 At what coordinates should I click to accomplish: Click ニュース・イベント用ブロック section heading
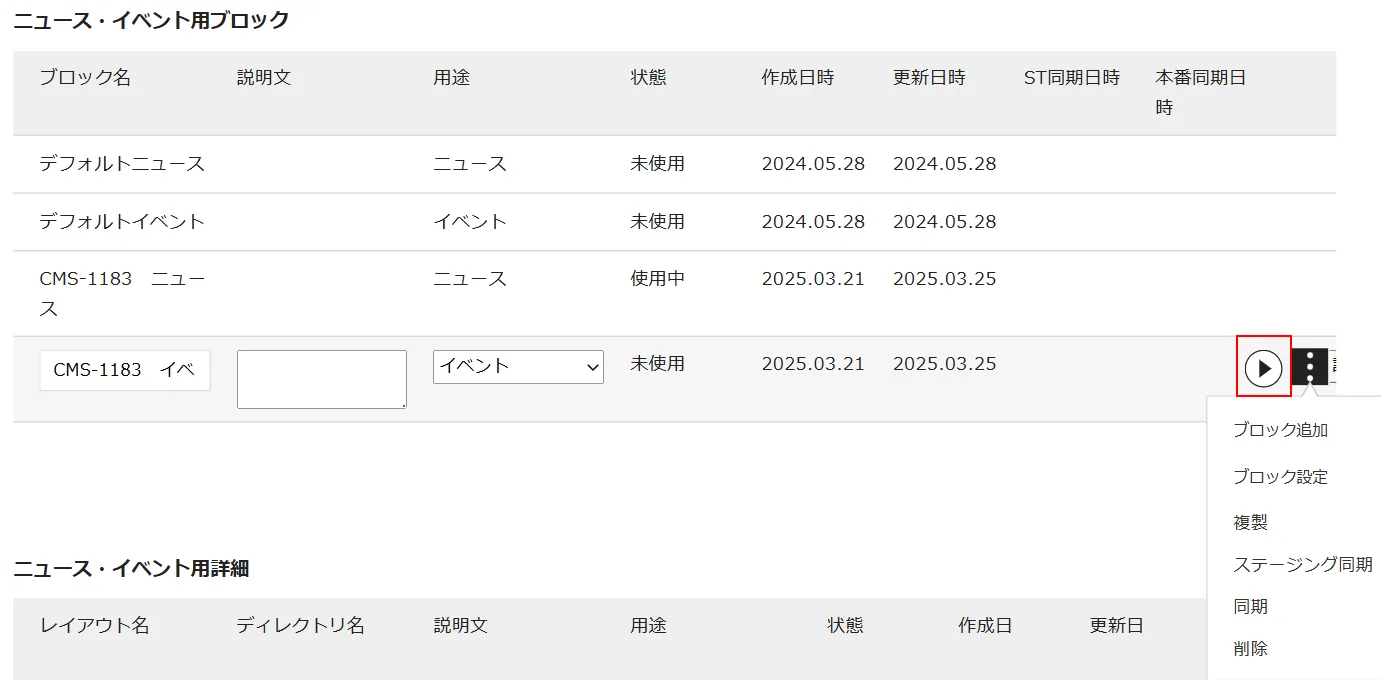click(151, 20)
